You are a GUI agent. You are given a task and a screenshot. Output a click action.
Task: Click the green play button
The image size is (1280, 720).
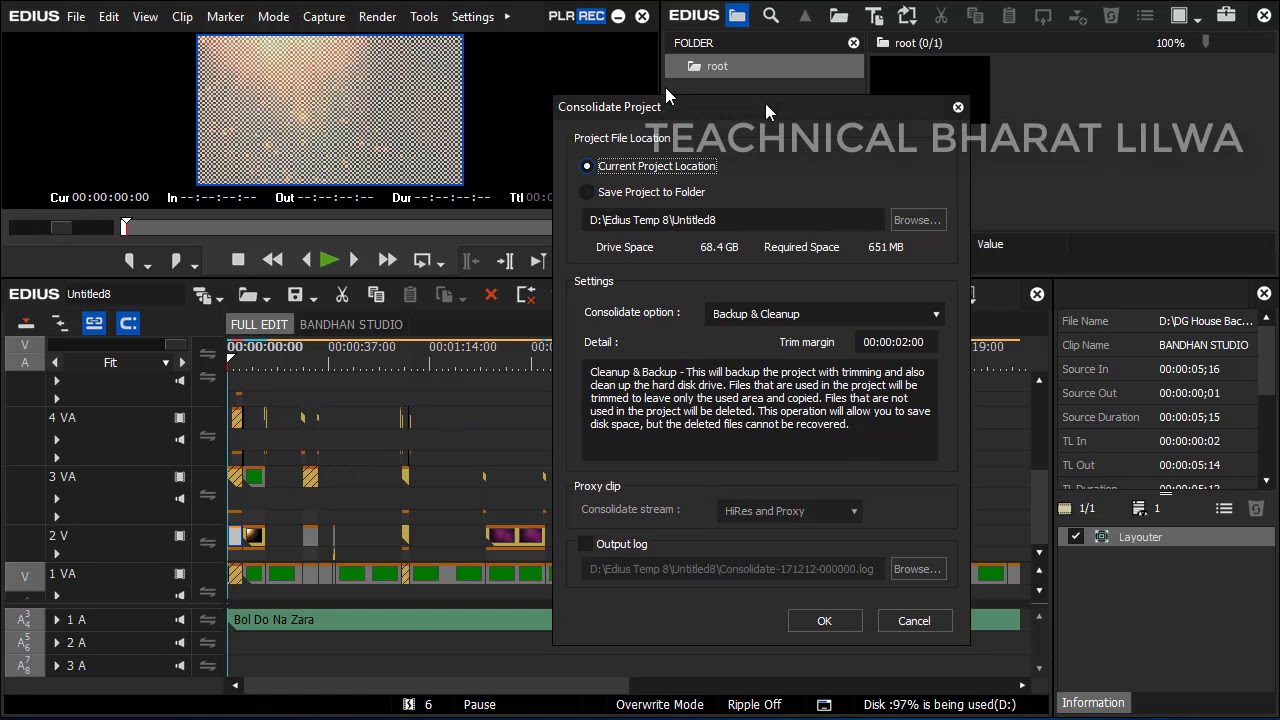(329, 260)
